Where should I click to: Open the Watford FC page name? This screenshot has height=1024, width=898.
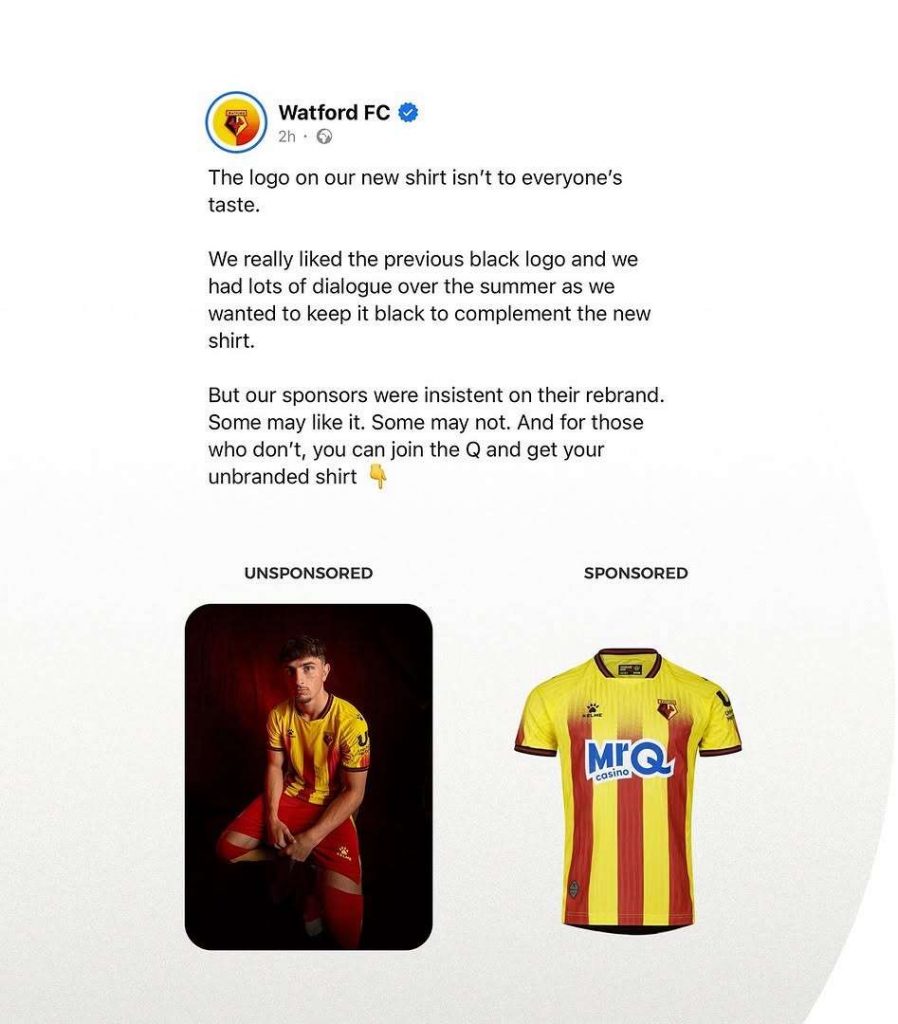tap(334, 112)
